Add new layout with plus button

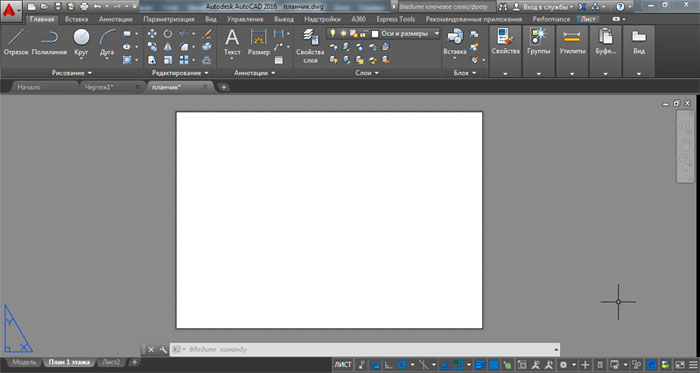coord(134,362)
